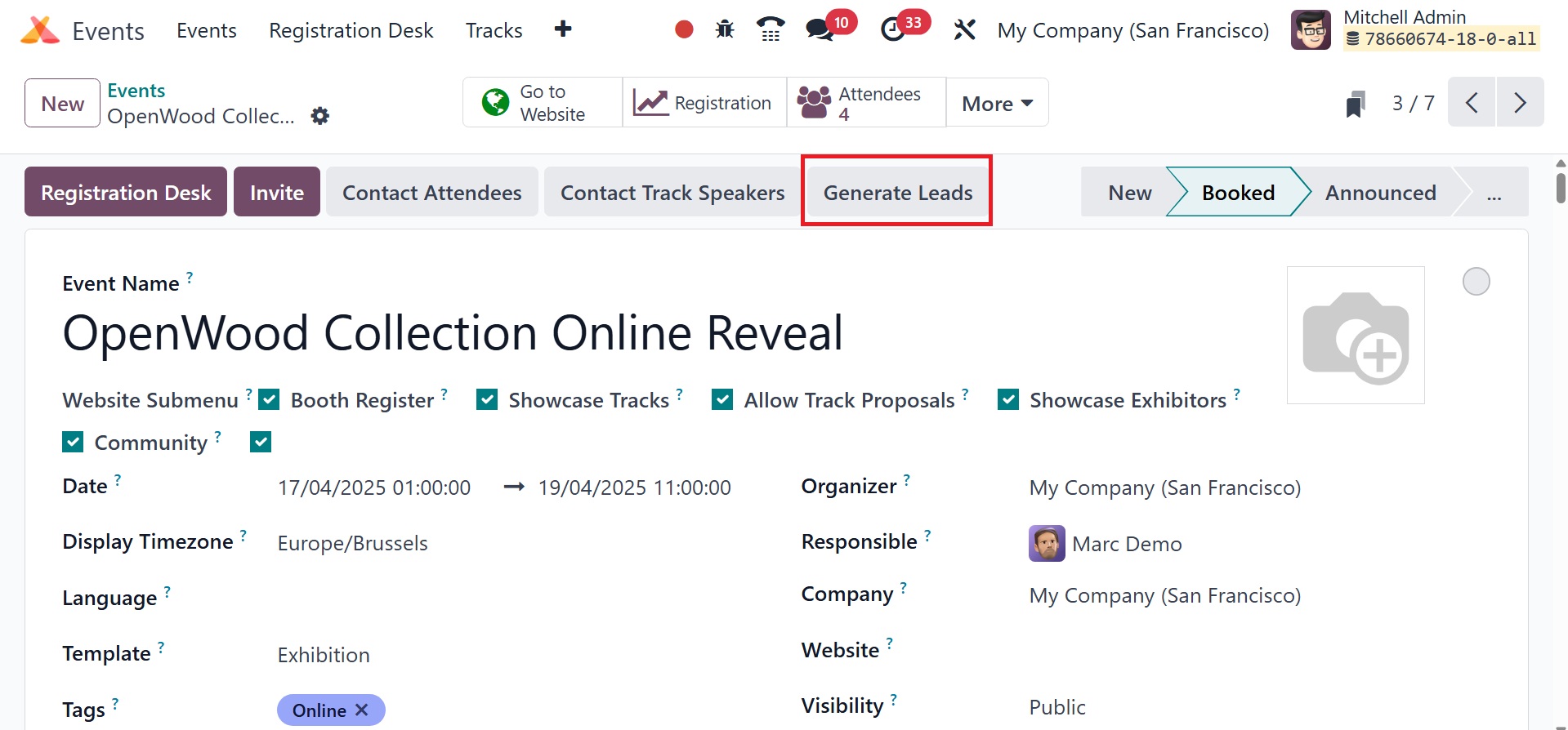The image size is (1568, 730).
Task: Click the Events breadcrumb link
Action: (x=136, y=90)
